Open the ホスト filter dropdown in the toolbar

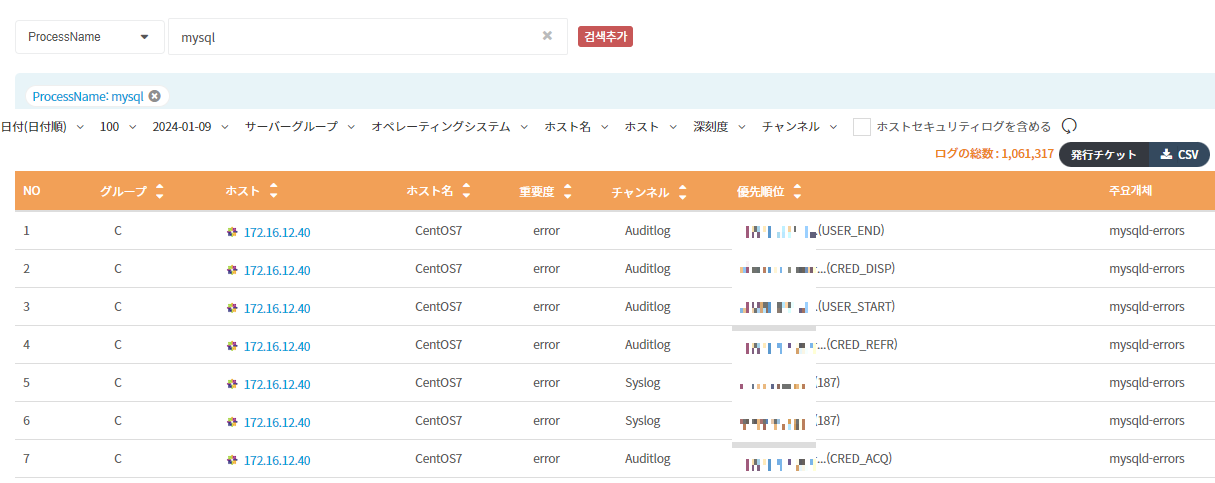651,127
